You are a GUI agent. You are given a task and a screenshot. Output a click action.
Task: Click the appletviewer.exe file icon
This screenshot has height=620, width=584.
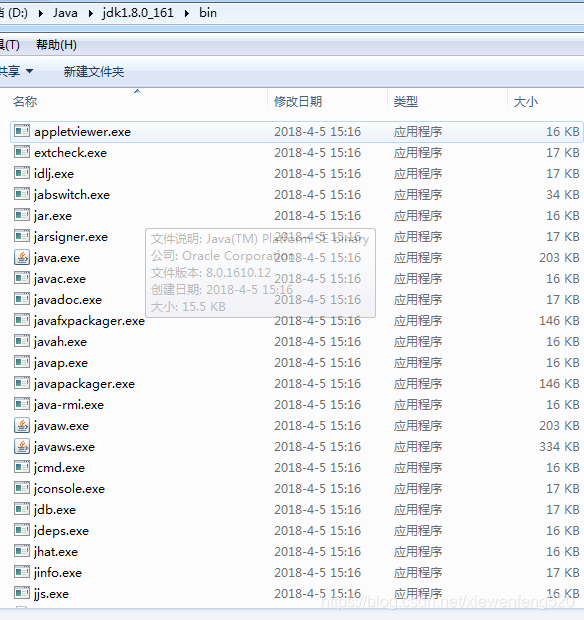coord(22,131)
